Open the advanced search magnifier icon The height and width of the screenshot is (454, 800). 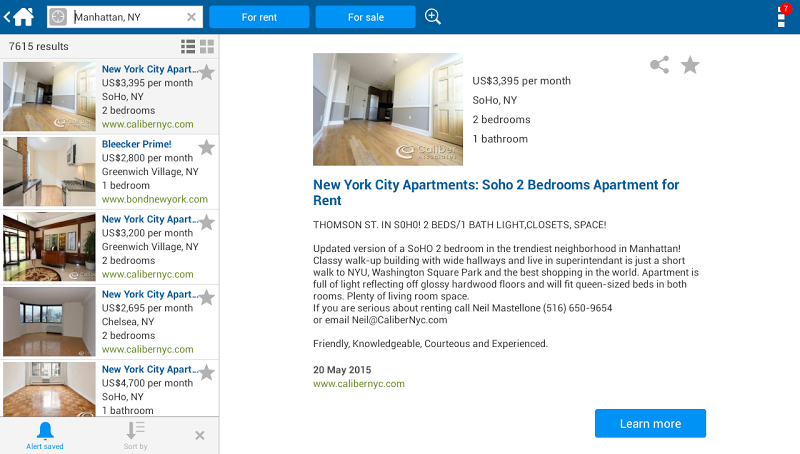click(x=433, y=17)
